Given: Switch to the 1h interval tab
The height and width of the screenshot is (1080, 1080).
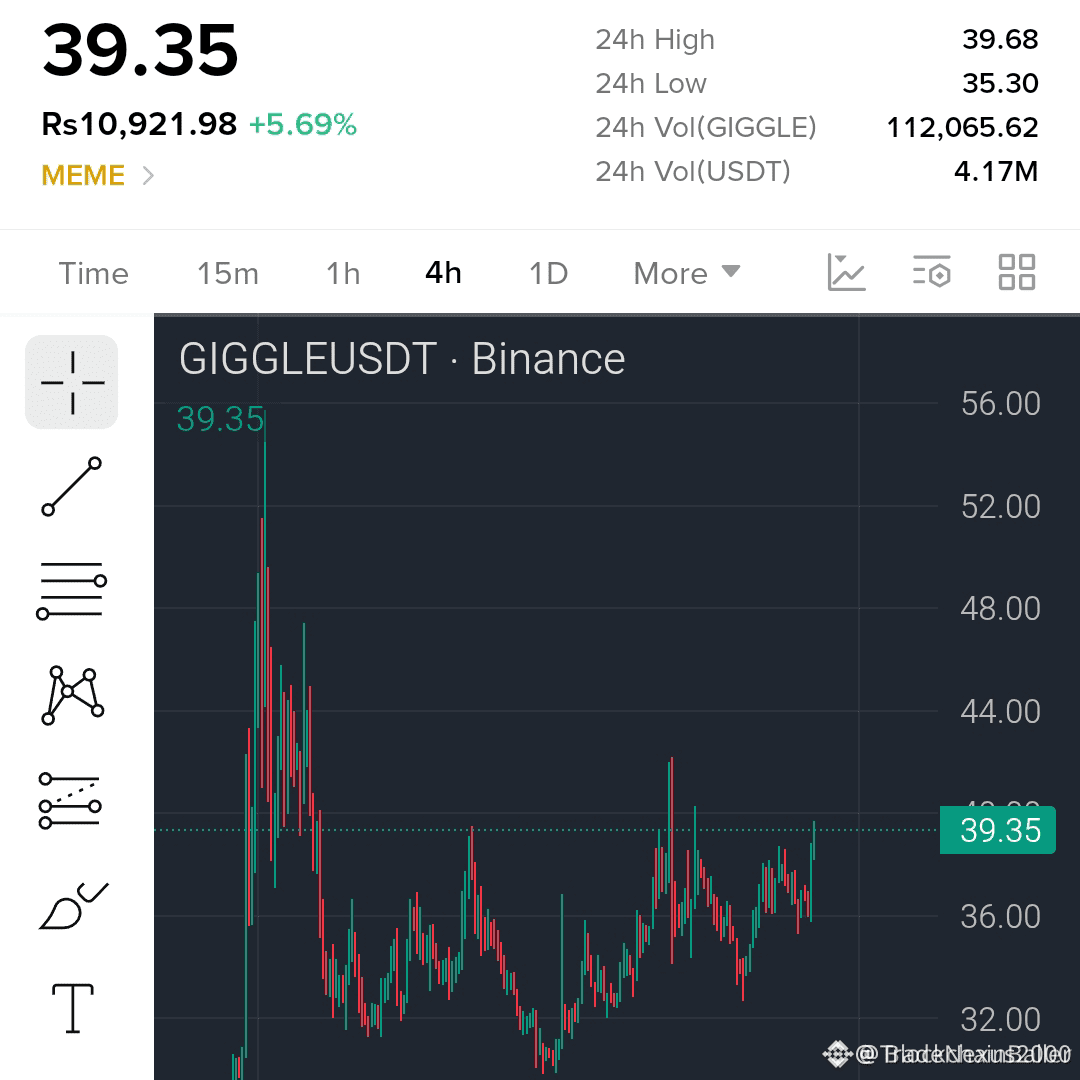Looking at the screenshot, I should [x=343, y=273].
